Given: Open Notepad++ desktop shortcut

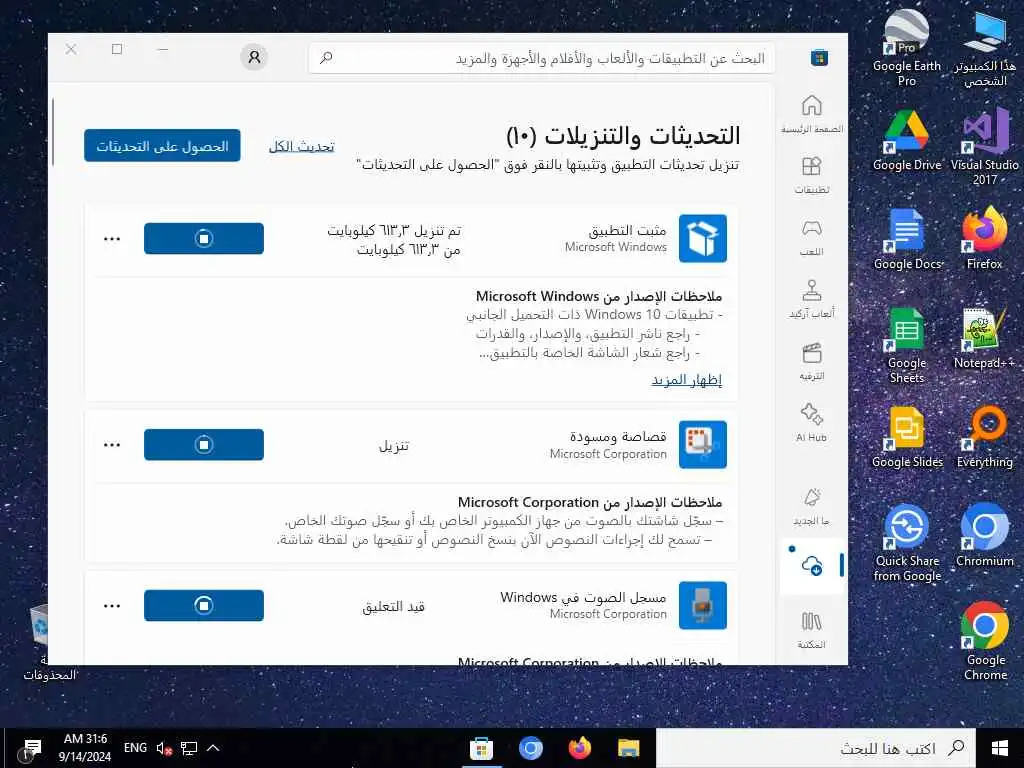Looking at the screenshot, I should [x=985, y=339].
